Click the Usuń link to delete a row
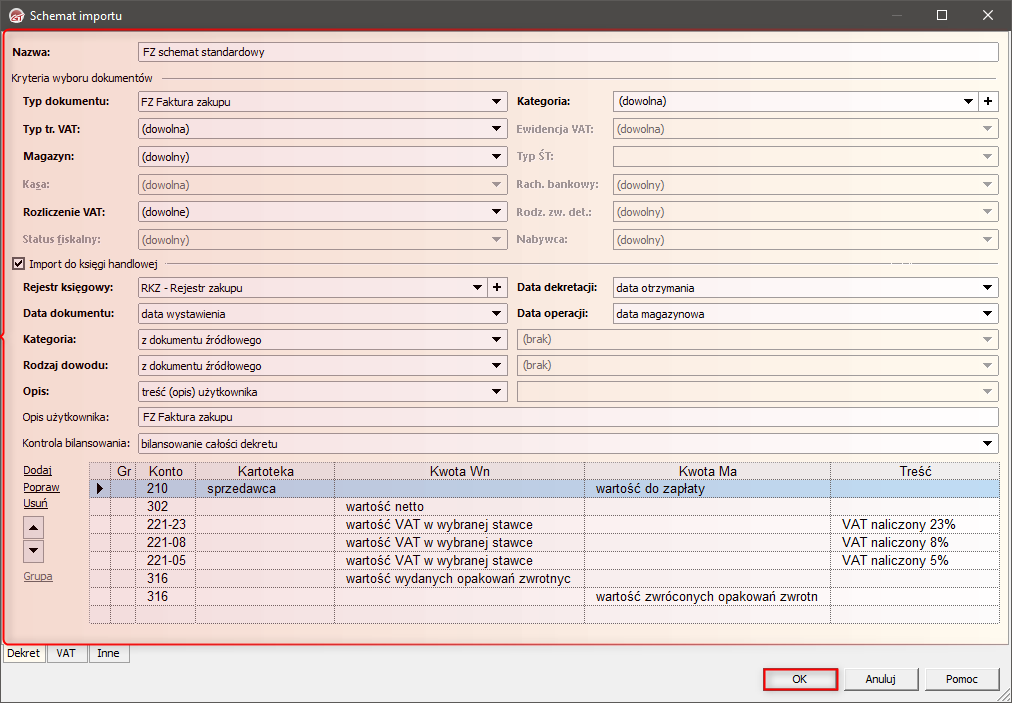1012x703 pixels. point(35,503)
